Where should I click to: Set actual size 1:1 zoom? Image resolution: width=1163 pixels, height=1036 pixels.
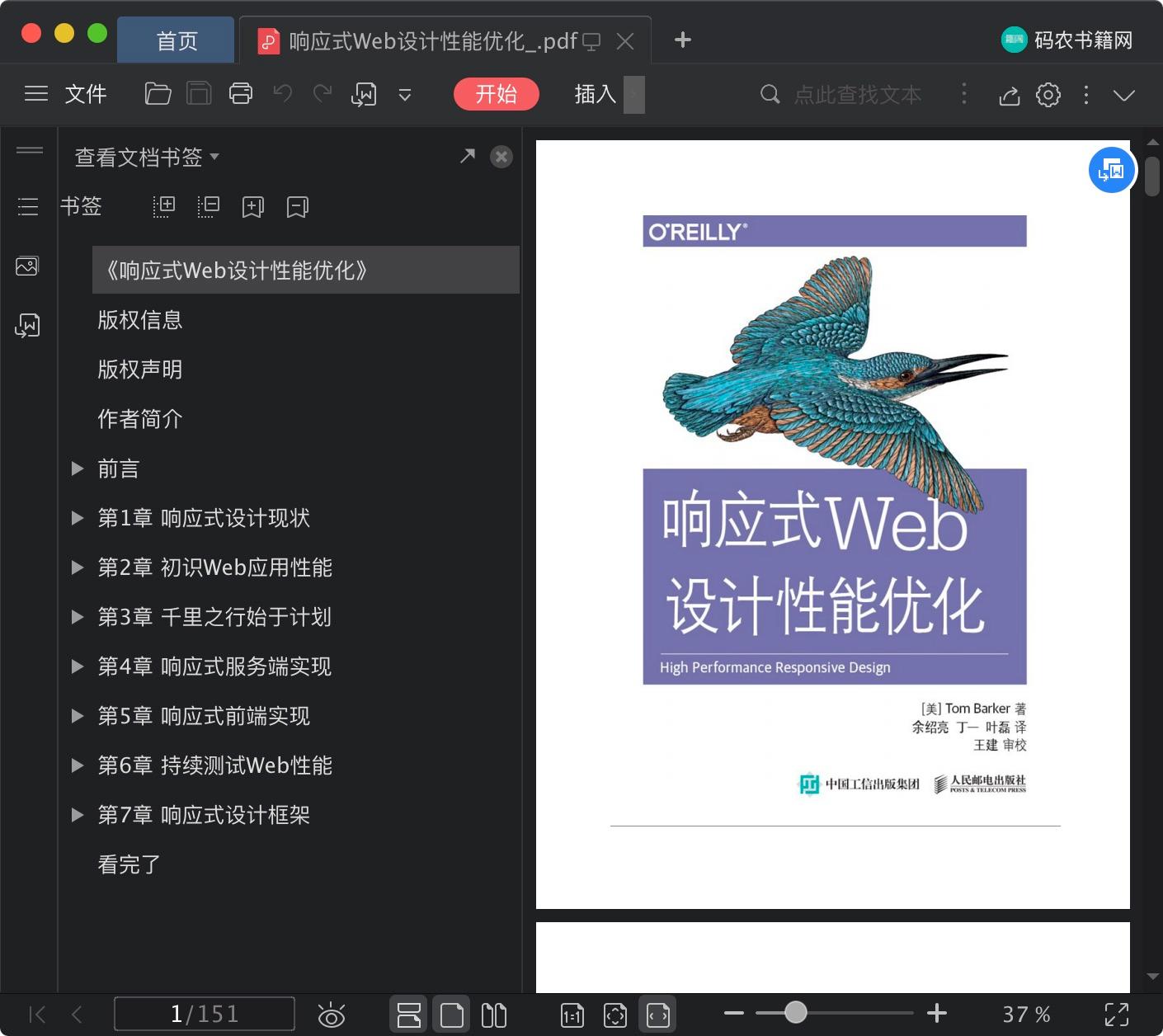[x=572, y=1015]
